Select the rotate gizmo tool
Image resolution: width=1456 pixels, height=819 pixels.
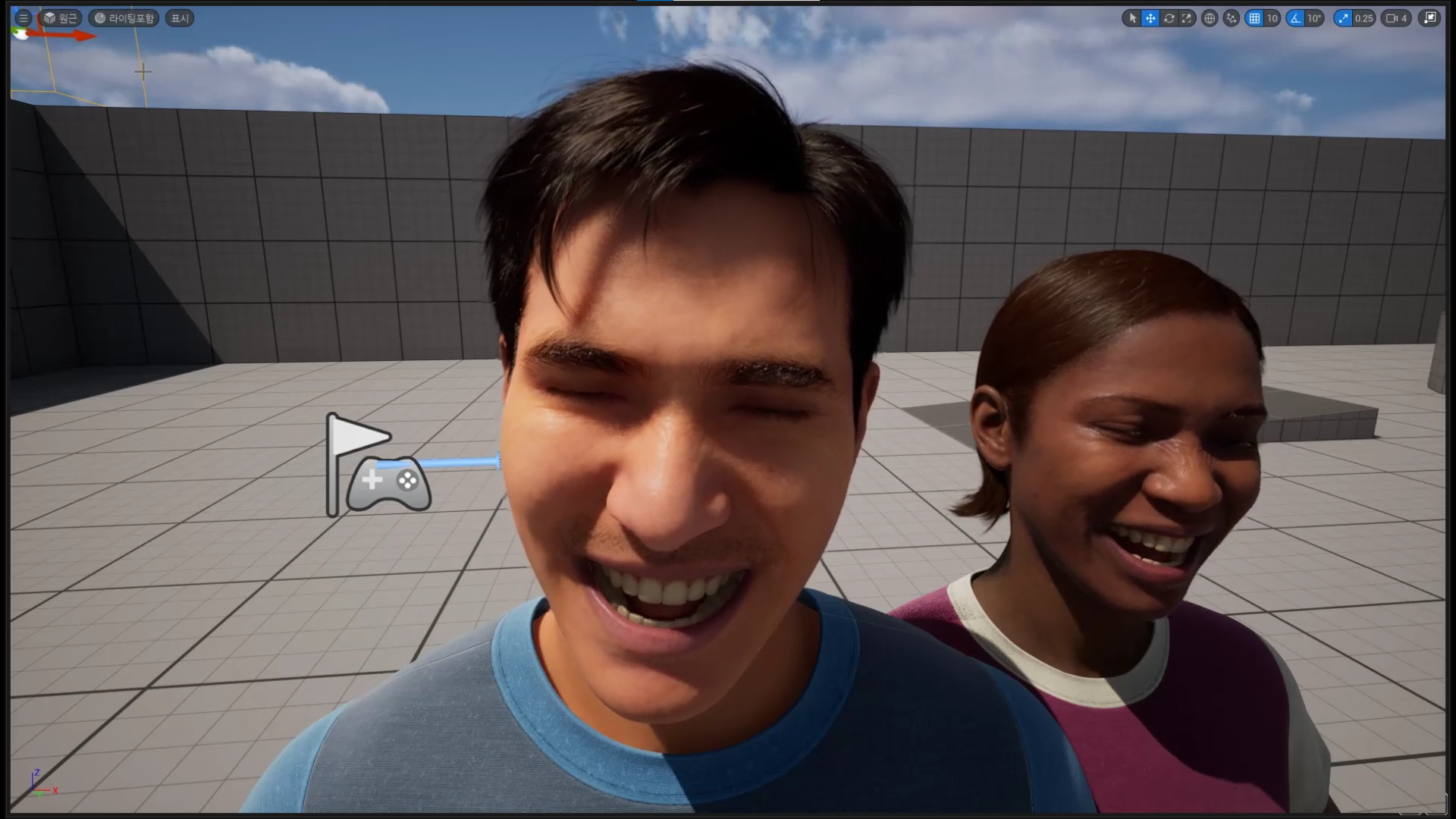pyautogui.click(x=1169, y=18)
